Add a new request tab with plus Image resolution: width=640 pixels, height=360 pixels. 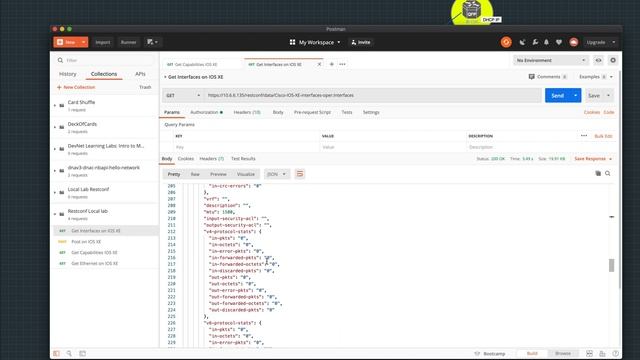331,64
